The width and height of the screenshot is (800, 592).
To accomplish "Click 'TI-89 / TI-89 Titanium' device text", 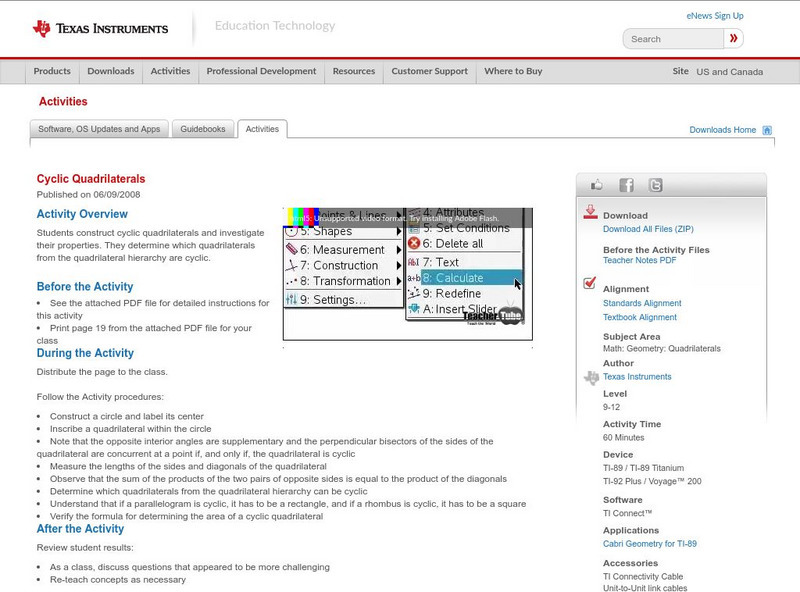I will [643, 468].
